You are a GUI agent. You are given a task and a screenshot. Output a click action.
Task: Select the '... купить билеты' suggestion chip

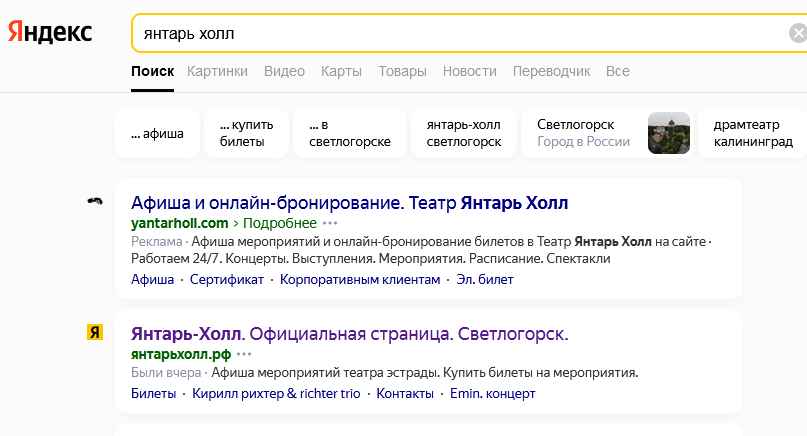pos(247,133)
